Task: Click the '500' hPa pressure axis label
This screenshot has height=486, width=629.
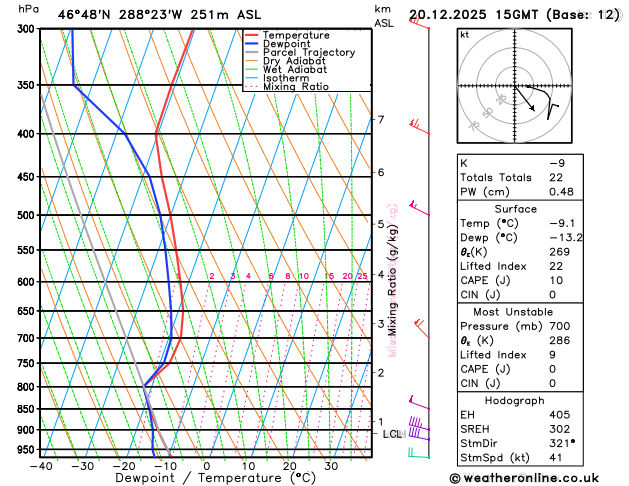Action: coord(28,215)
